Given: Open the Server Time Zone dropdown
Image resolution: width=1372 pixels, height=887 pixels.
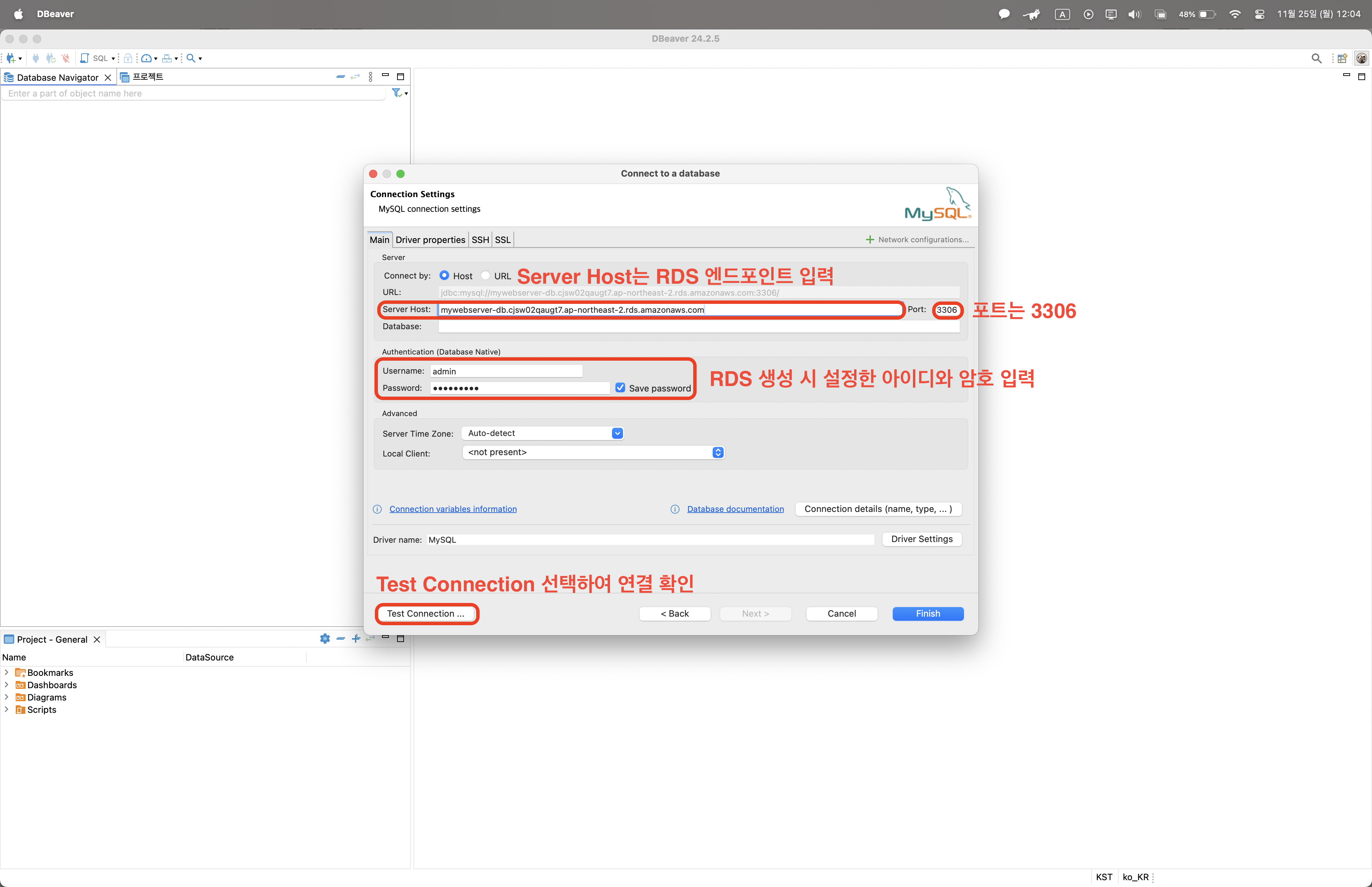Looking at the screenshot, I should click(x=543, y=433).
